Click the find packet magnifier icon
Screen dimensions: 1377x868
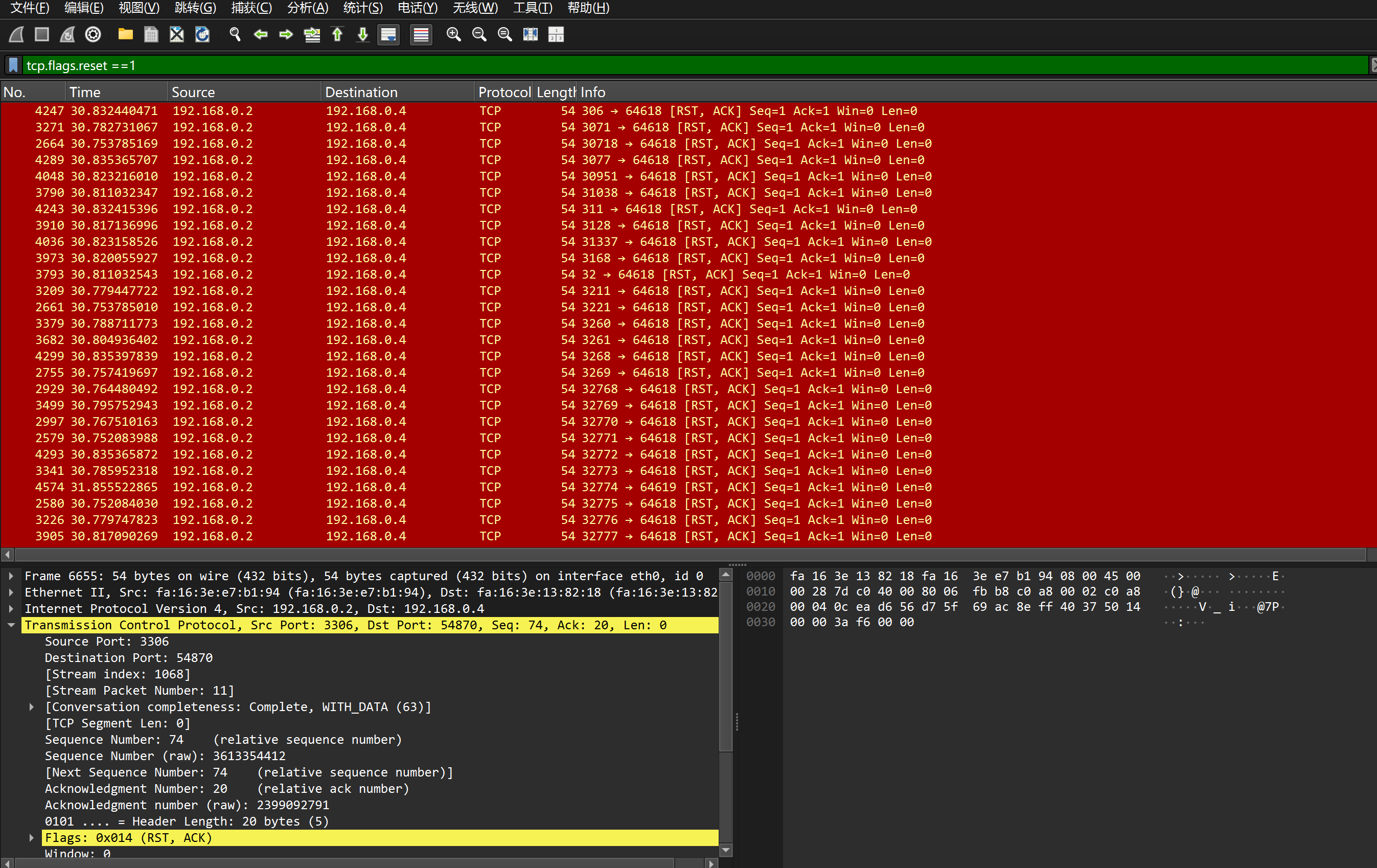pos(235,35)
